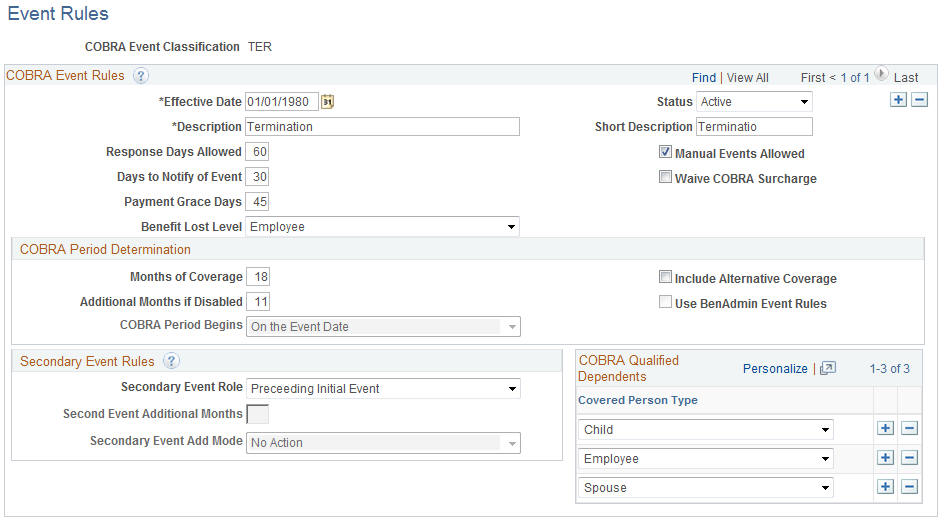Click the Description field containing Termination
The width and height of the screenshot is (945, 522).
pos(382,127)
